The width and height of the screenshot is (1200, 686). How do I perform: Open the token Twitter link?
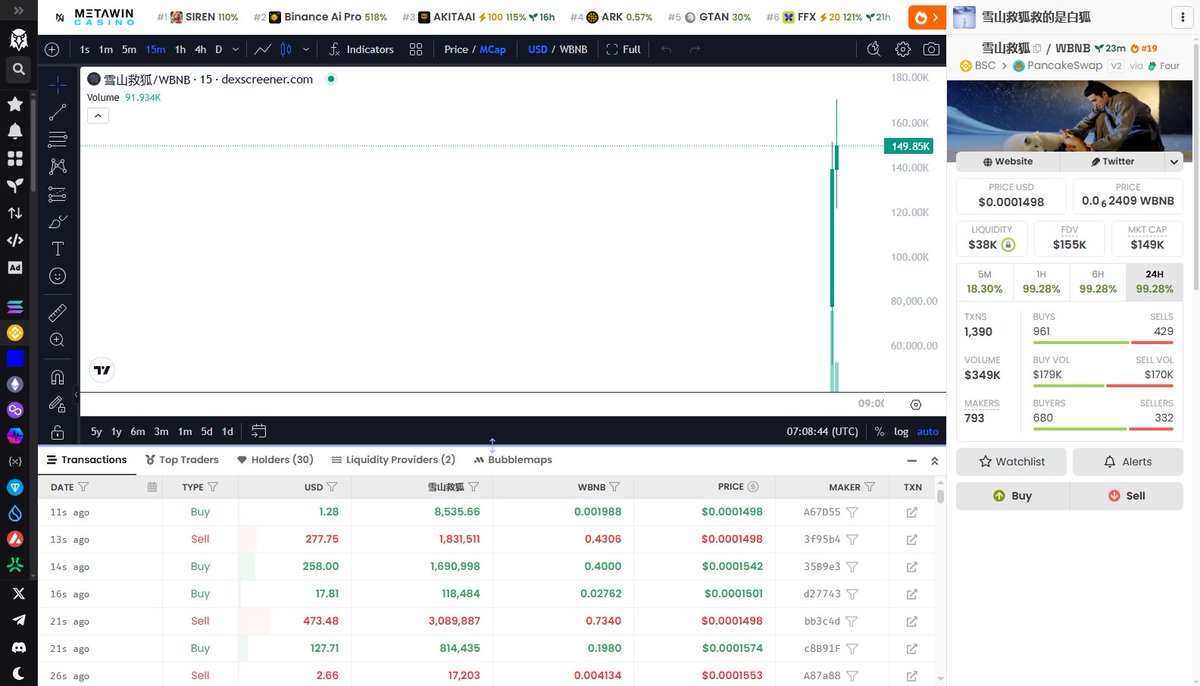pos(1112,161)
